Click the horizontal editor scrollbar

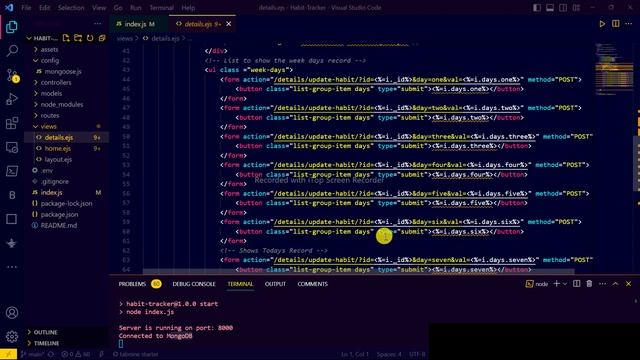358,271
